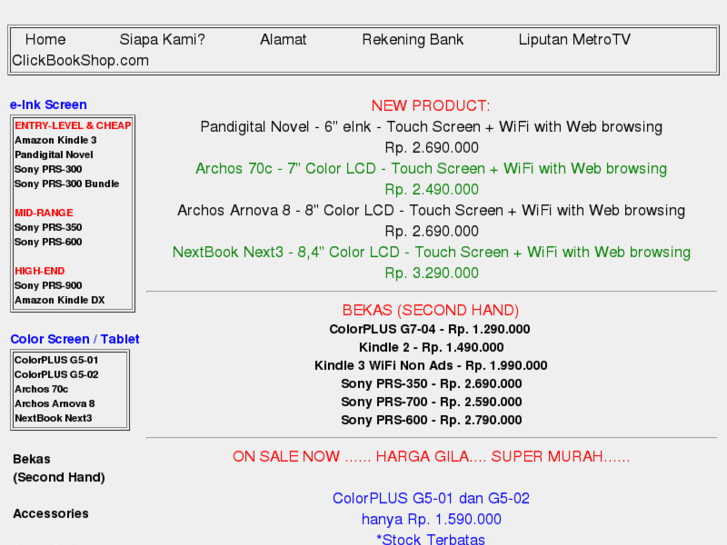This screenshot has height=545, width=727.
Task: Click Color Screen / Tablet heading
Action: click(75, 339)
